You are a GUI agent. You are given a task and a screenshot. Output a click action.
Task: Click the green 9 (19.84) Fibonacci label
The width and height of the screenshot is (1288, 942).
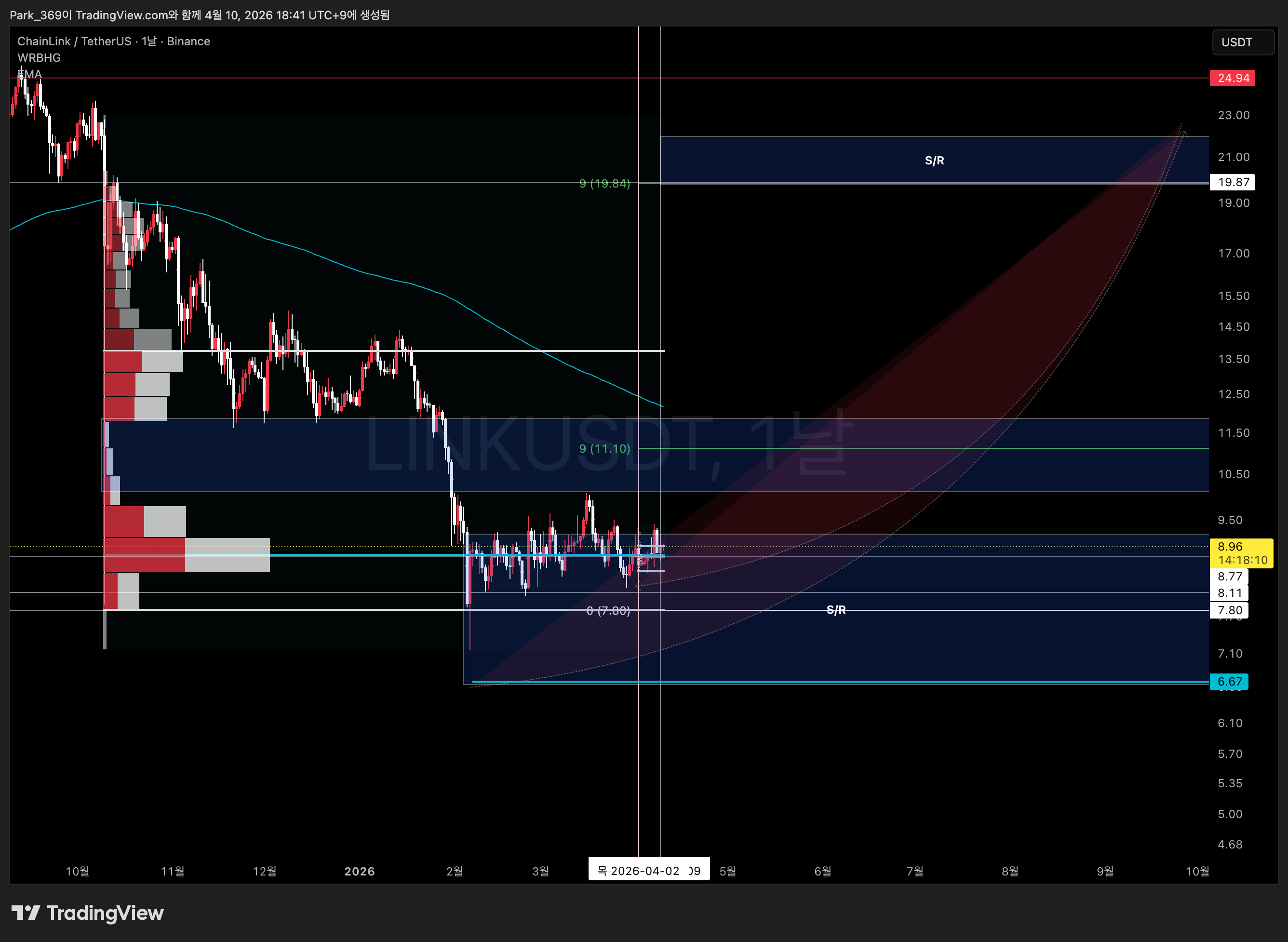point(604,183)
